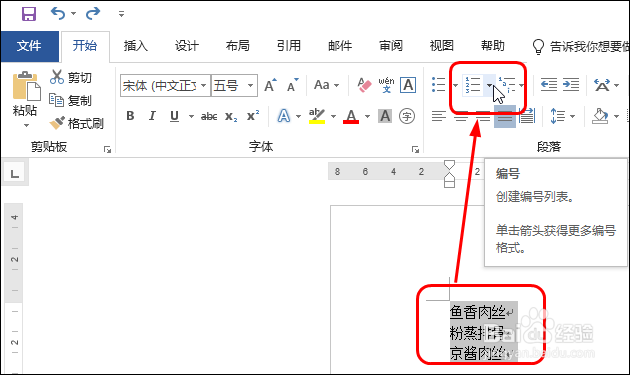Switch to the 视图 tab
Viewport: 630px width, 375px height.
coord(442,46)
